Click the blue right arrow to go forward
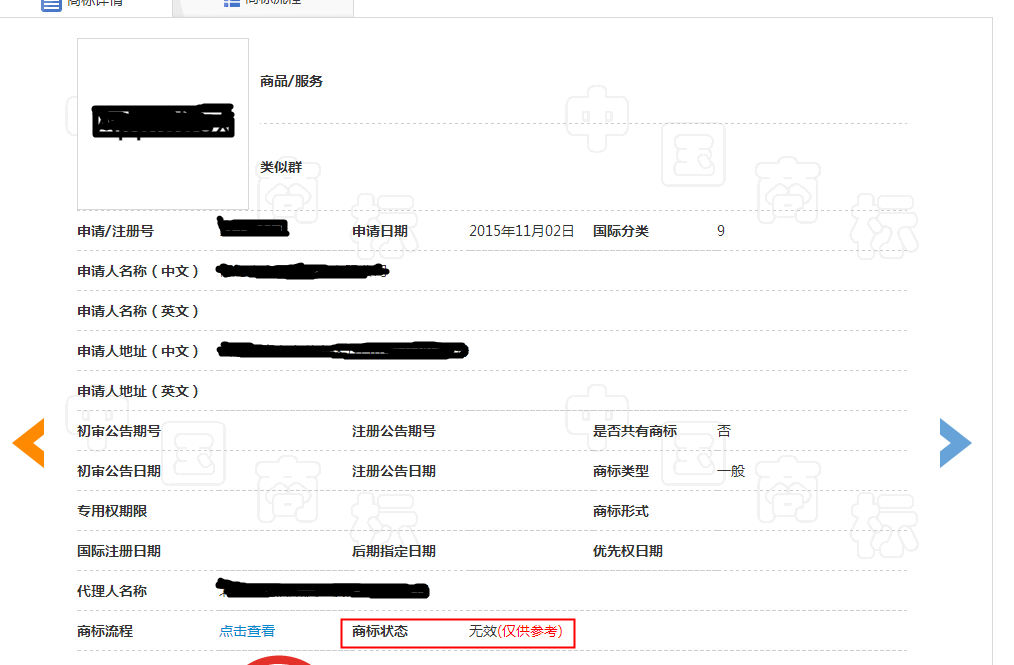Viewport: 1014px width, 665px height. (956, 443)
